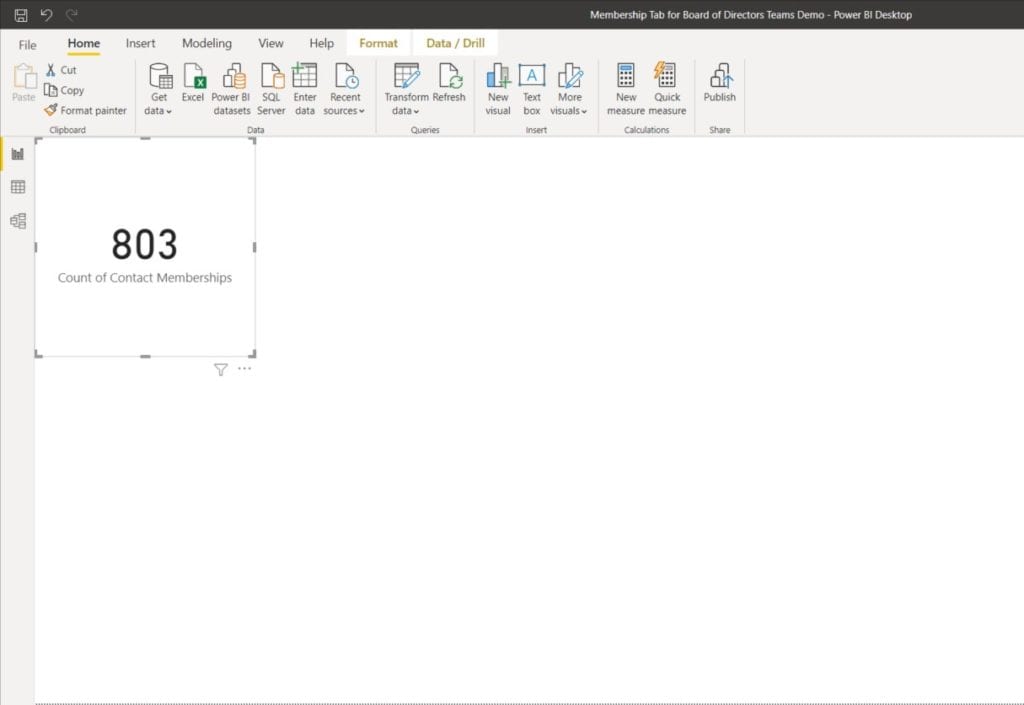Click the Count of Contact Memberships label

[x=144, y=278]
